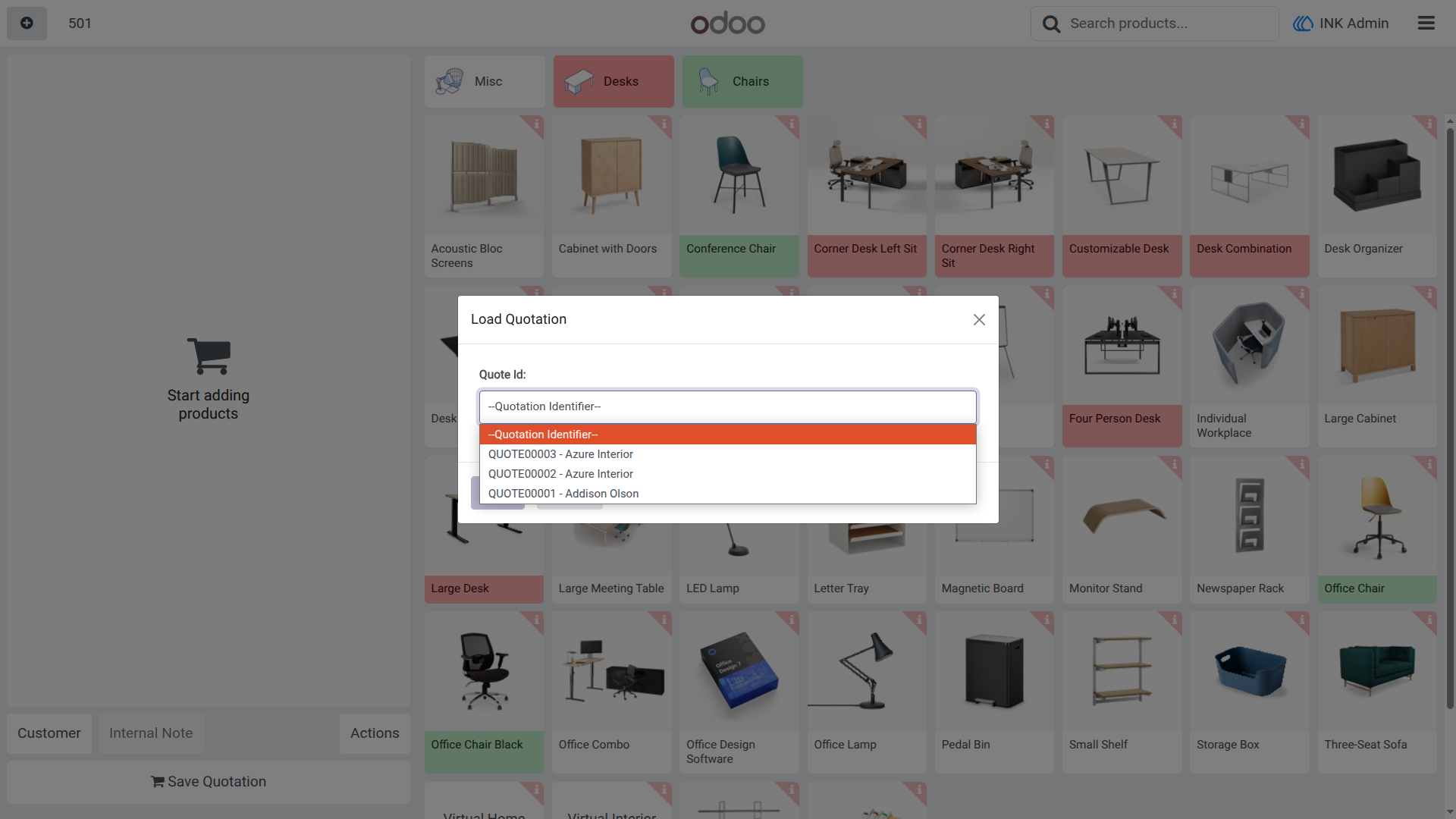The width and height of the screenshot is (1456, 819).
Task: Open info icon on Cabinet with Doors
Action: [664, 124]
